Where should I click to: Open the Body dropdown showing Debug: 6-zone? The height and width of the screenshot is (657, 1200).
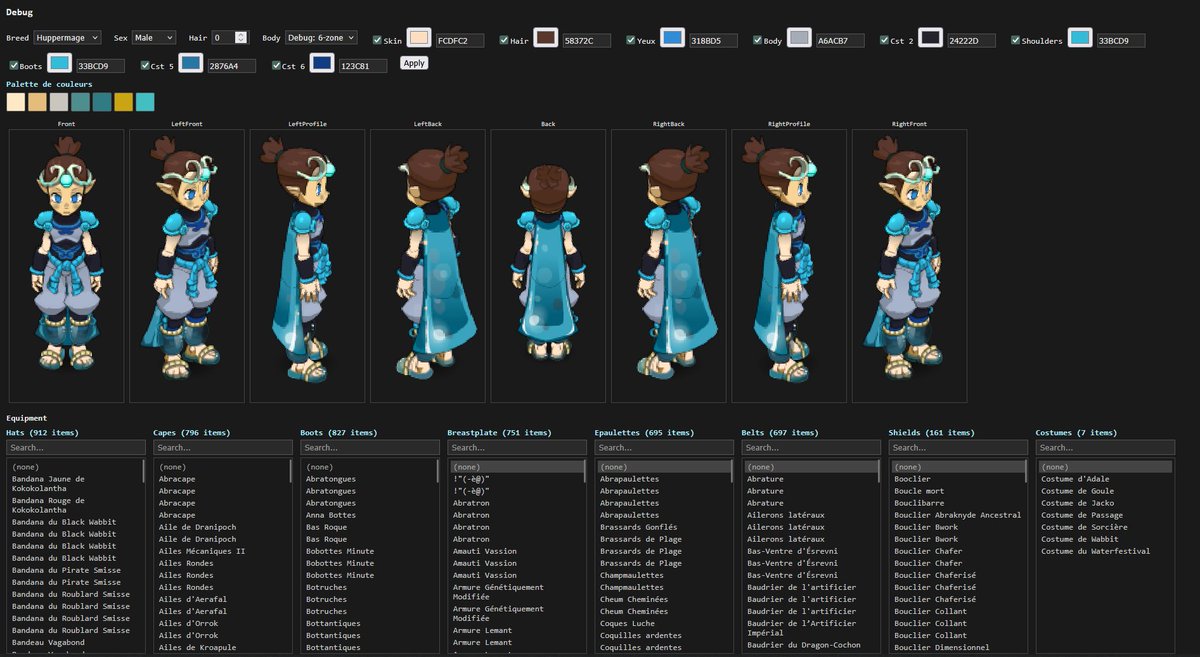320,37
